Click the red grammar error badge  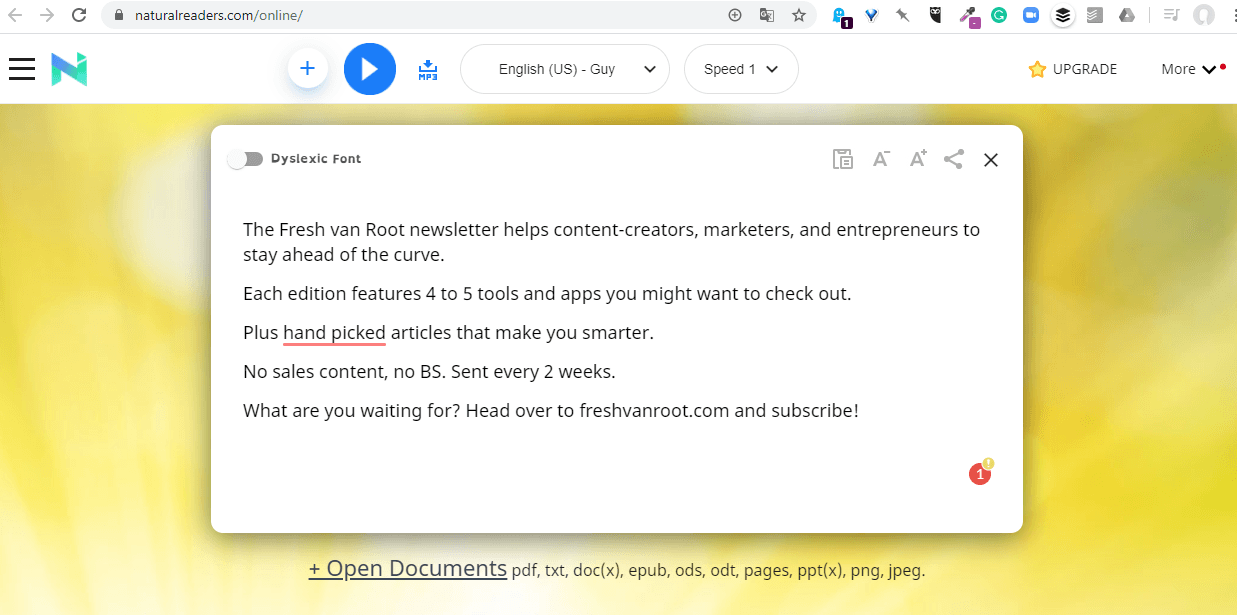pos(980,475)
